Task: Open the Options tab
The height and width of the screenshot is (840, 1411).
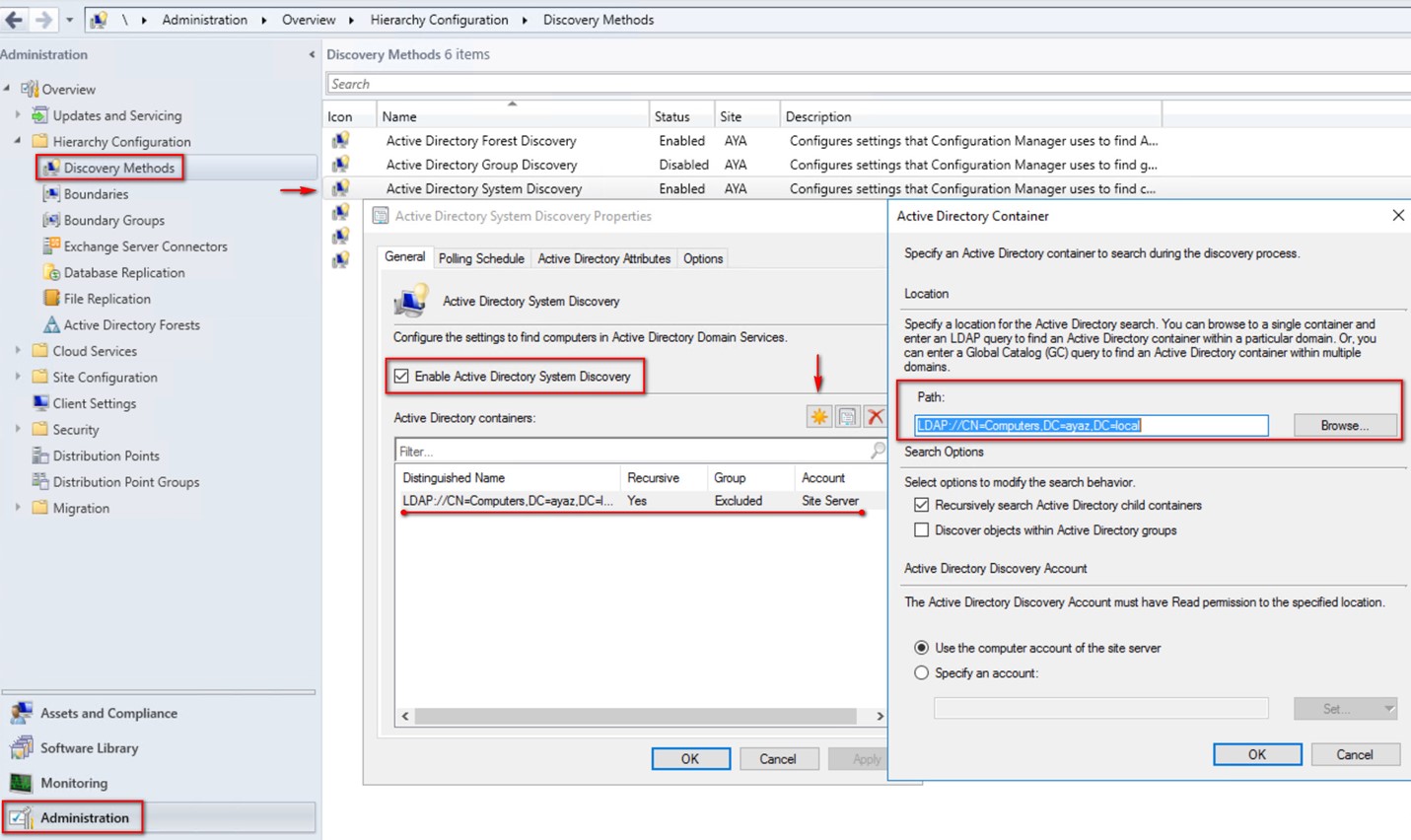Action: tap(703, 258)
